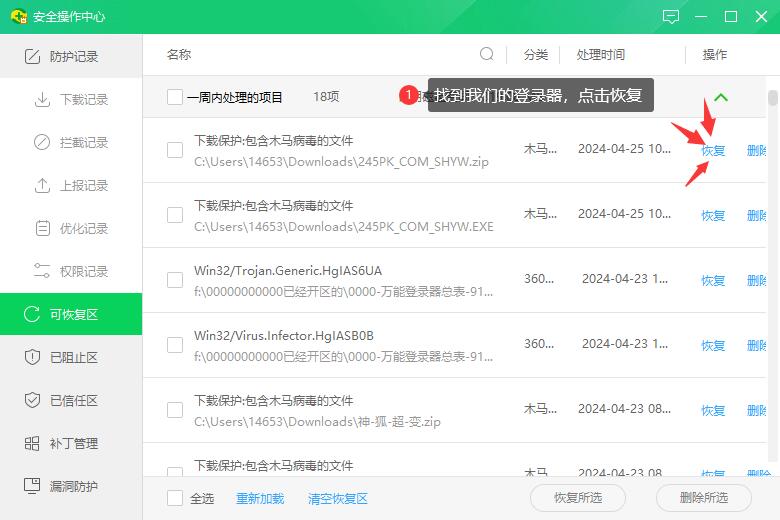Click the 清空恢复区 clear recovery zone link
780x520 pixels.
point(337,498)
